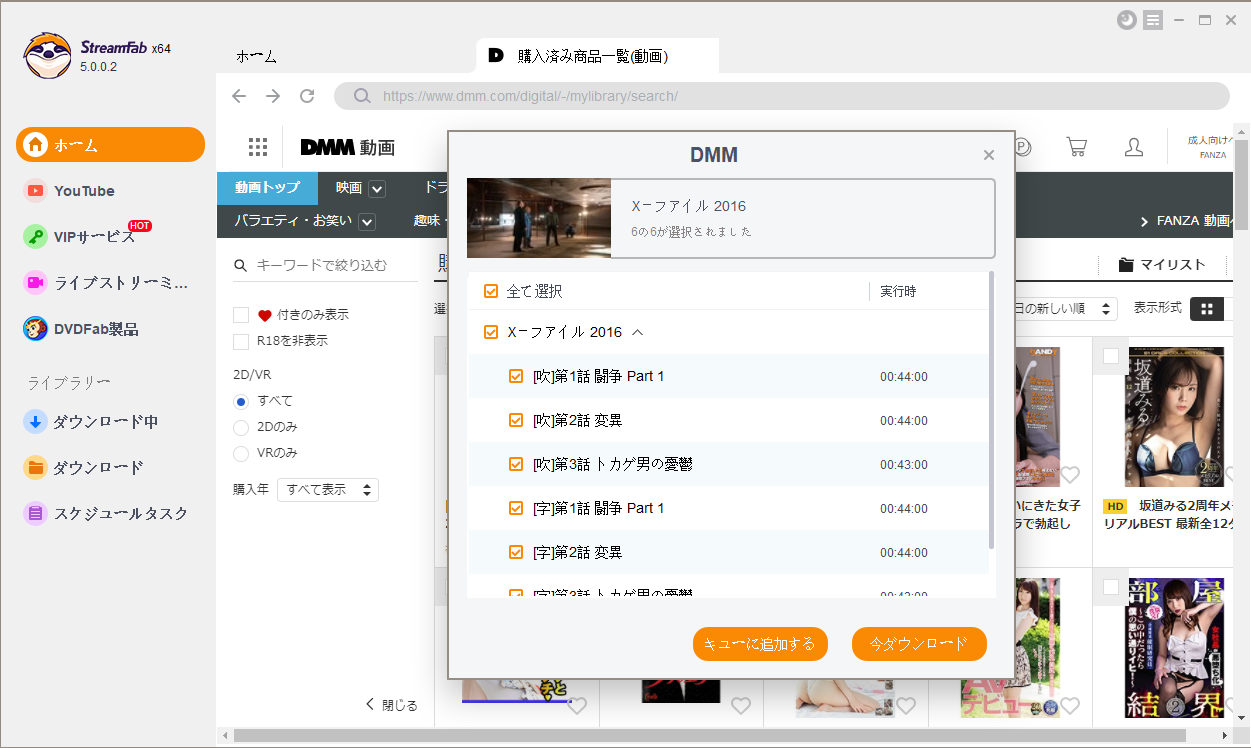Uncheck [吹]第2話 変異 episode

pos(516,421)
